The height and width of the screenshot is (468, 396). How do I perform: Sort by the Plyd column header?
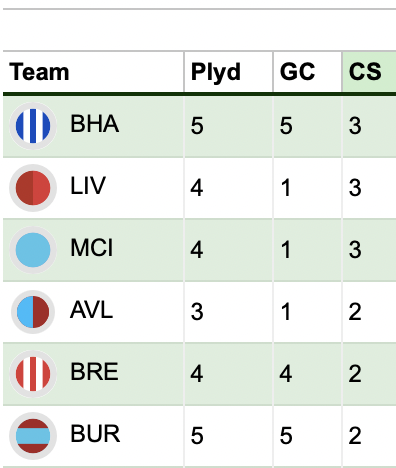[216, 72]
